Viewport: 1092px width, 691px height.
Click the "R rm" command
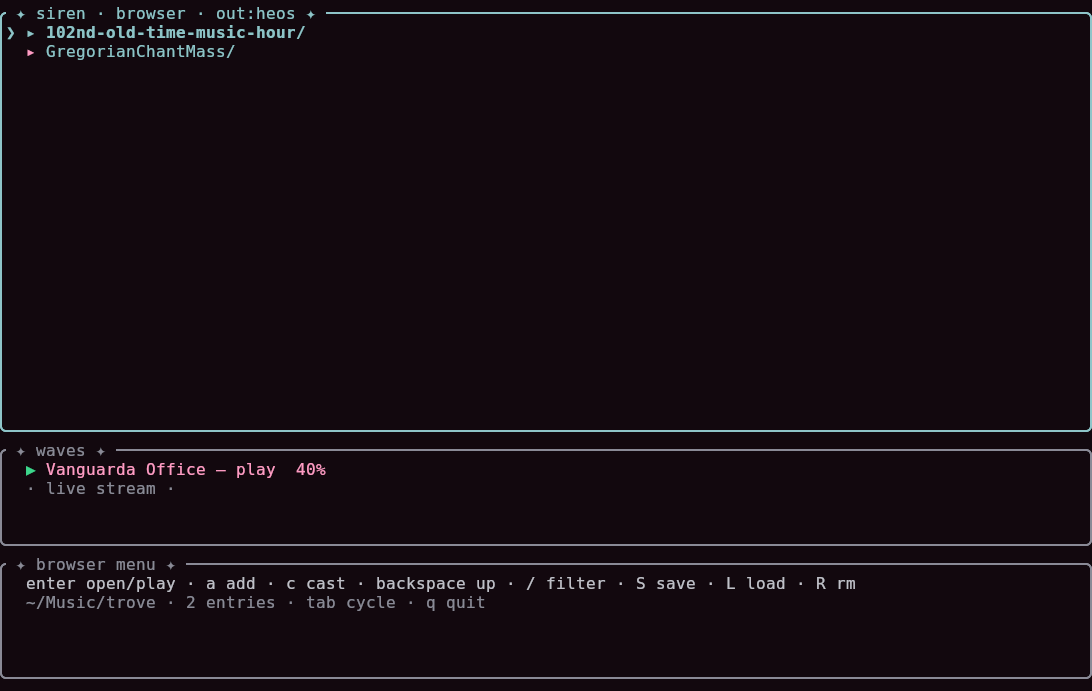[x=836, y=584]
